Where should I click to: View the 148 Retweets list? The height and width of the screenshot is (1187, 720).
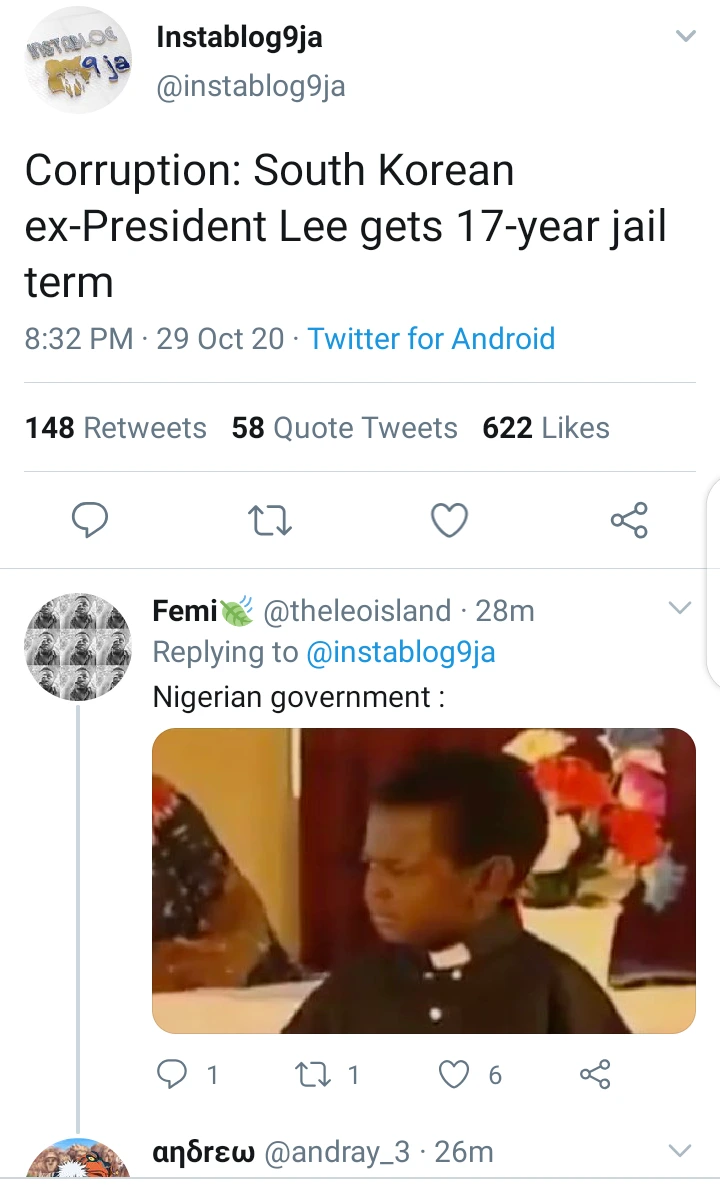pos(116,428)
